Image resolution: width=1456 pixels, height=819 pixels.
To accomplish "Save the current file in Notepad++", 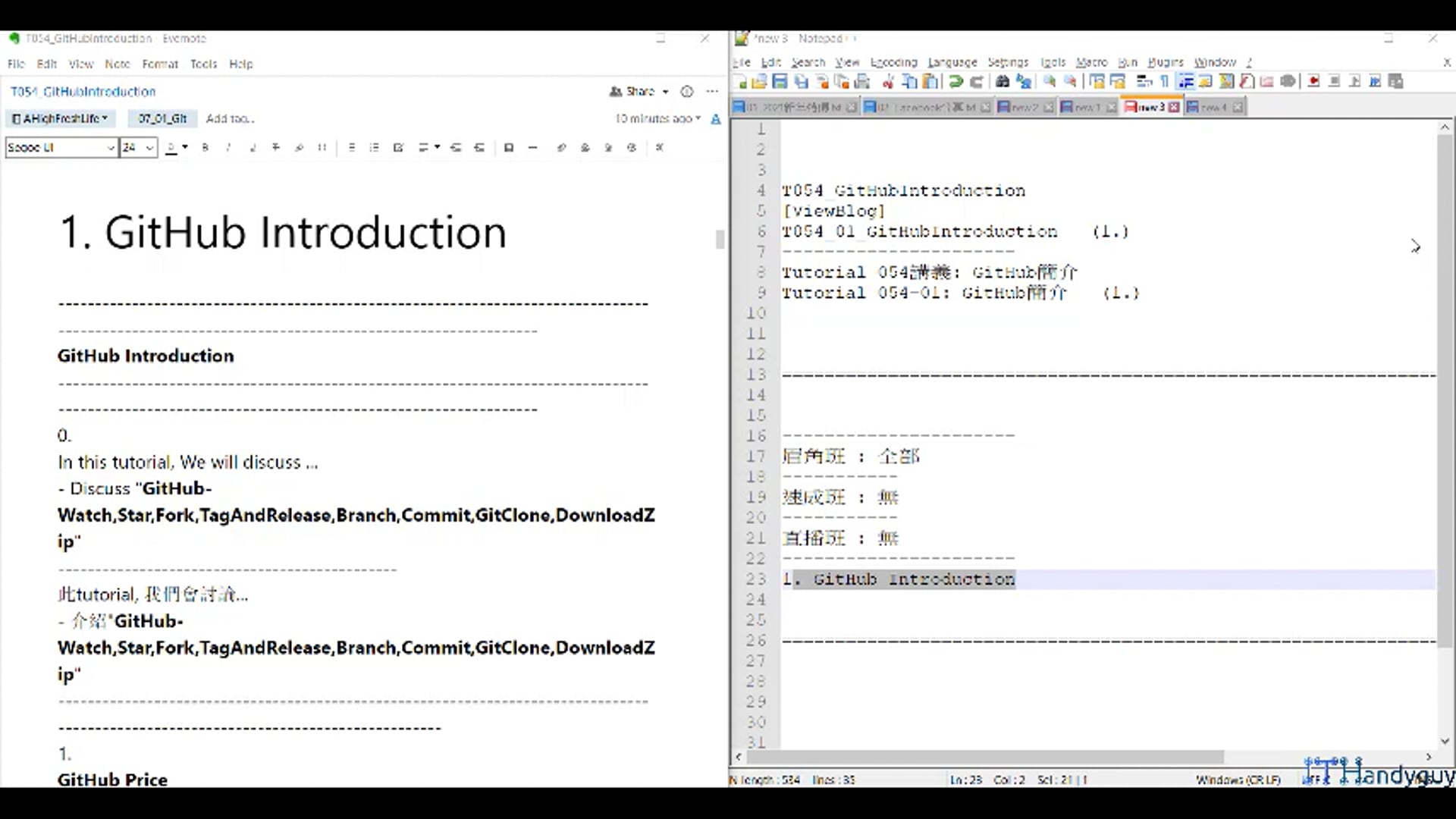I will pyautogui.click(x=780, y=81).
